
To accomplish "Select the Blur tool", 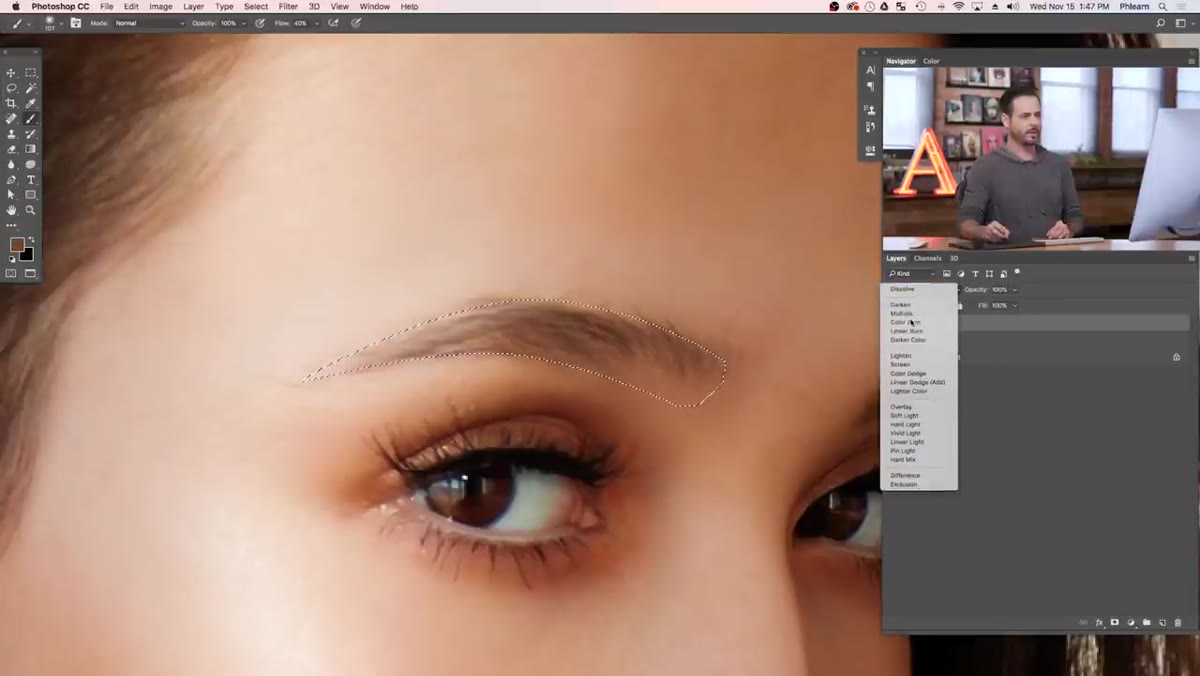I will click(x=12, y=164).
